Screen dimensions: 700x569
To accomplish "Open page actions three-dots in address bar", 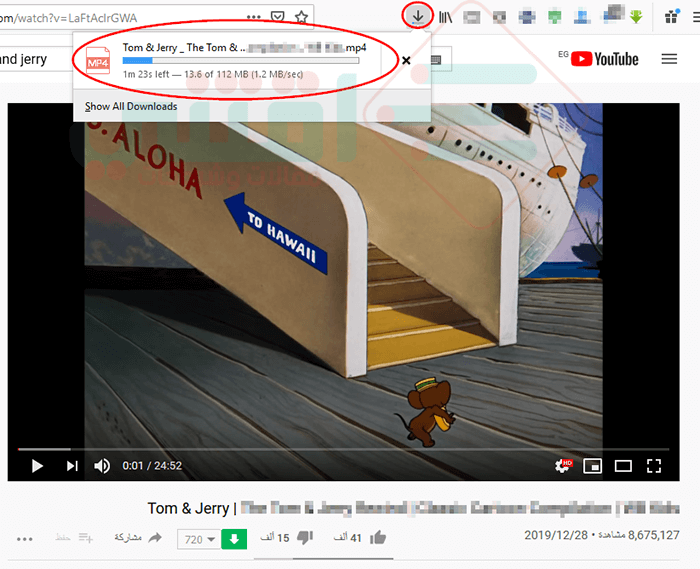I will (x=254, y=17).
